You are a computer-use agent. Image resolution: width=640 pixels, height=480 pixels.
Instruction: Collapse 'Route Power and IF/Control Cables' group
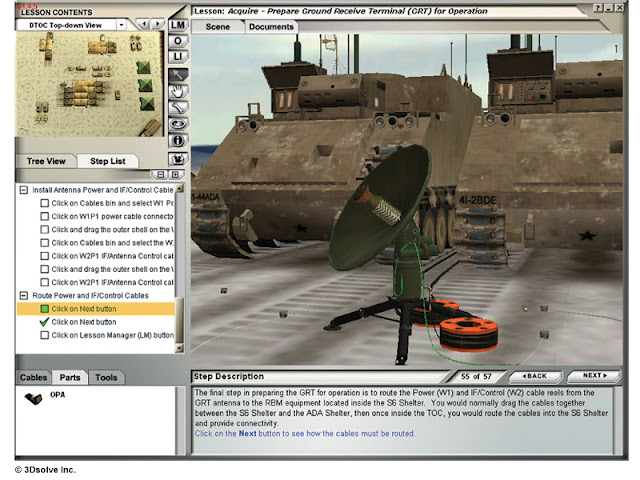[24, 295]
